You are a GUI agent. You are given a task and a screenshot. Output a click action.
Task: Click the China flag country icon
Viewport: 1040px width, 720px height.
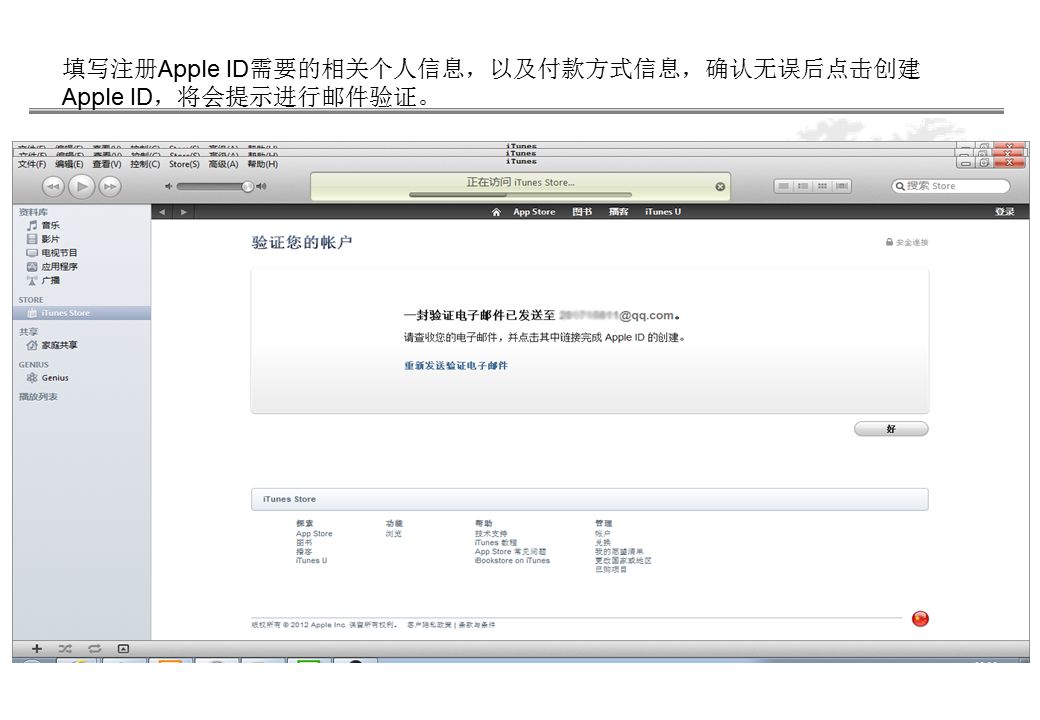point(920,619)
